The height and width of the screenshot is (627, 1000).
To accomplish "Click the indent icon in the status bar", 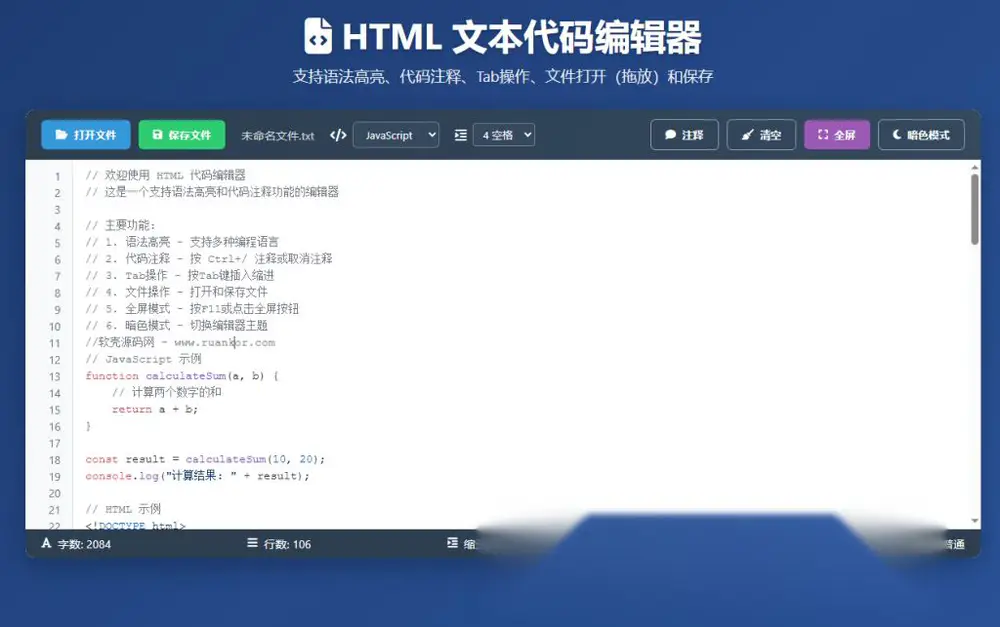I will 452,543.
